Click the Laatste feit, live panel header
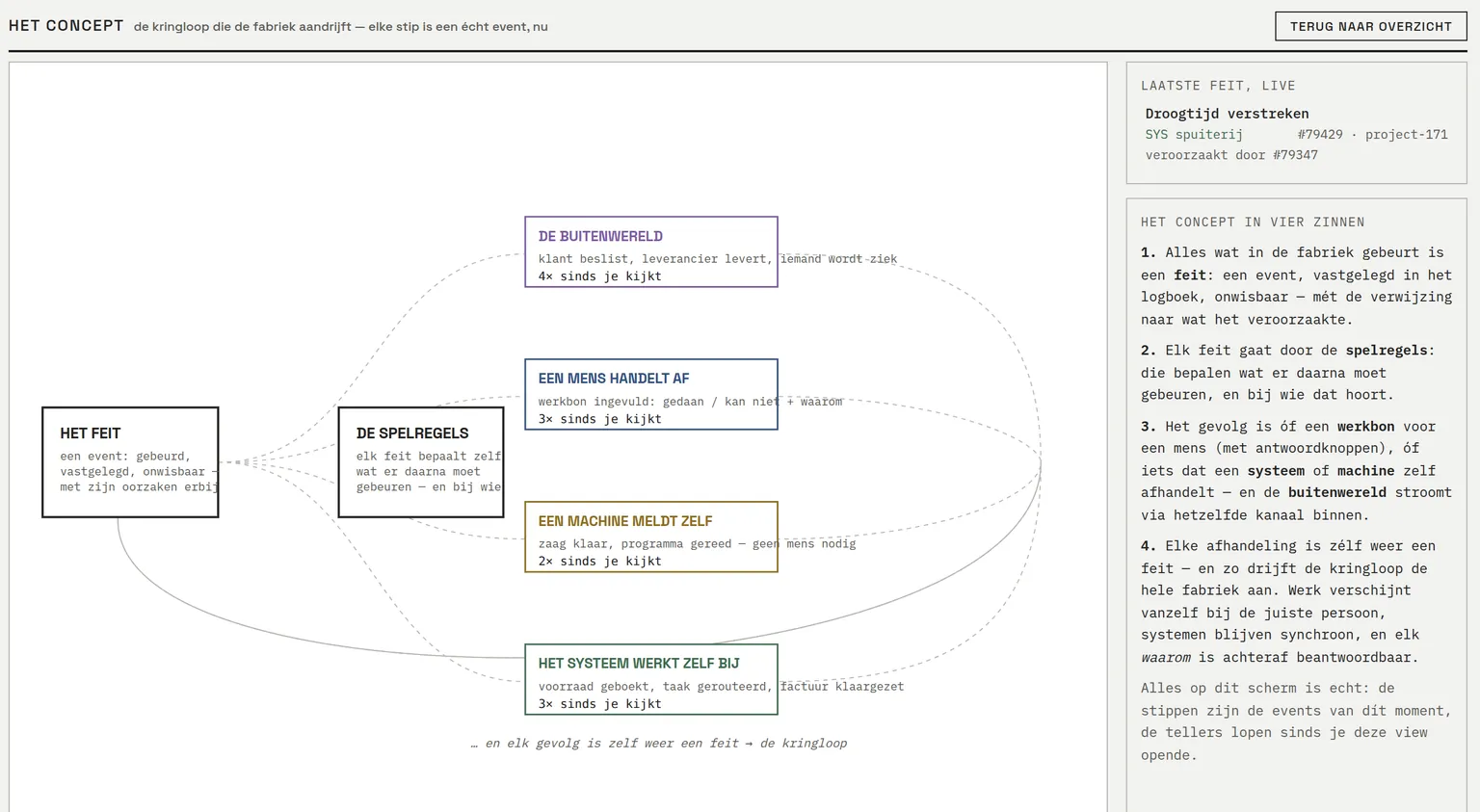 click(x=1218, y=86)
